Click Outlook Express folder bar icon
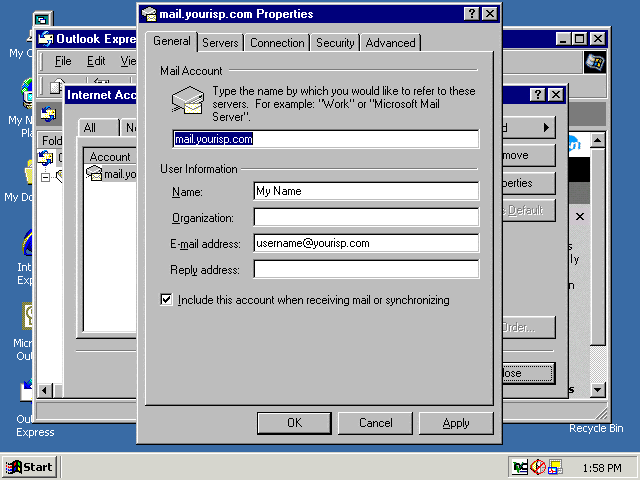The height and width of the screenshot is (480, 640). (48, 114)
